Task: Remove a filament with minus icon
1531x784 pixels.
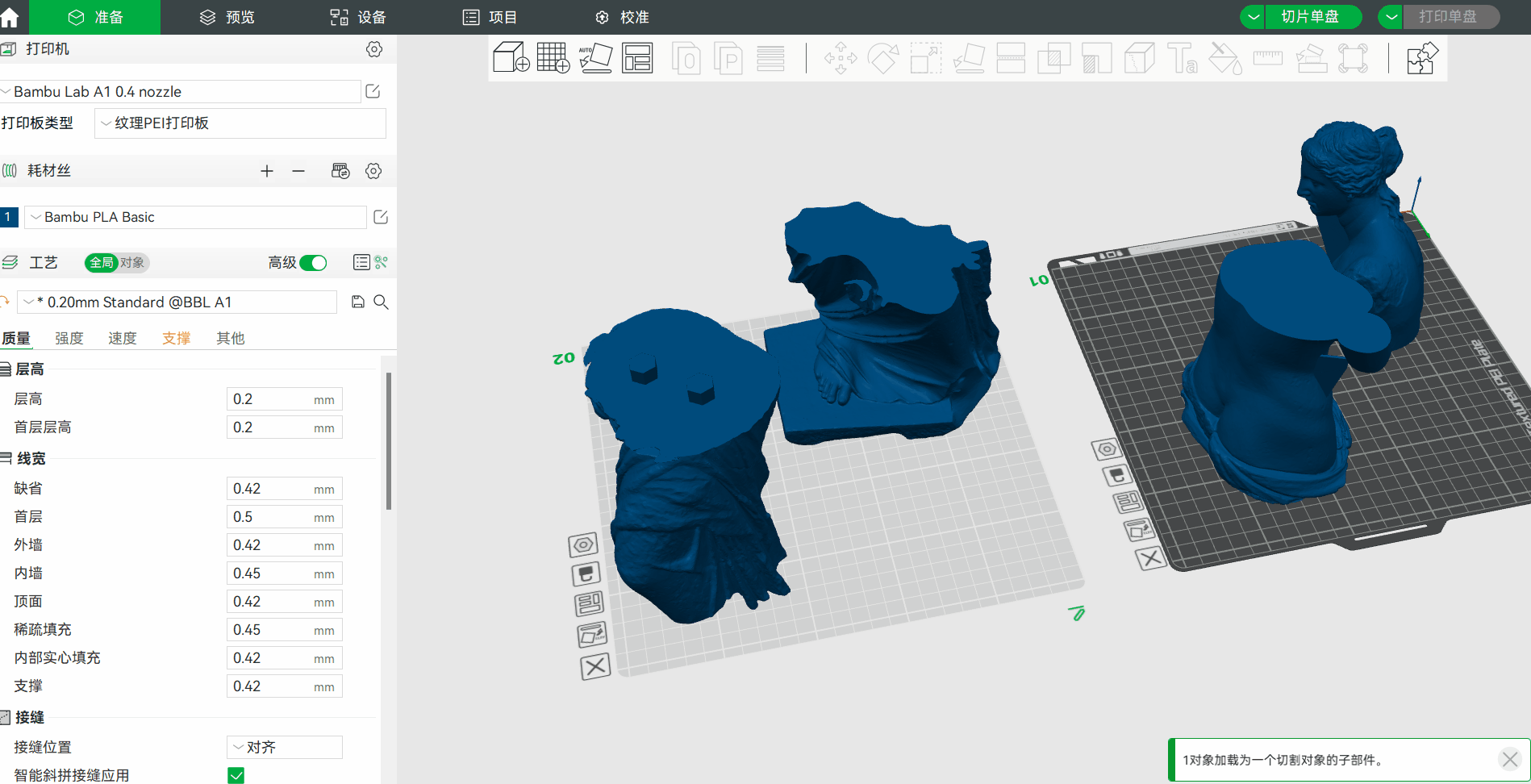Action: tap(298, 171)
